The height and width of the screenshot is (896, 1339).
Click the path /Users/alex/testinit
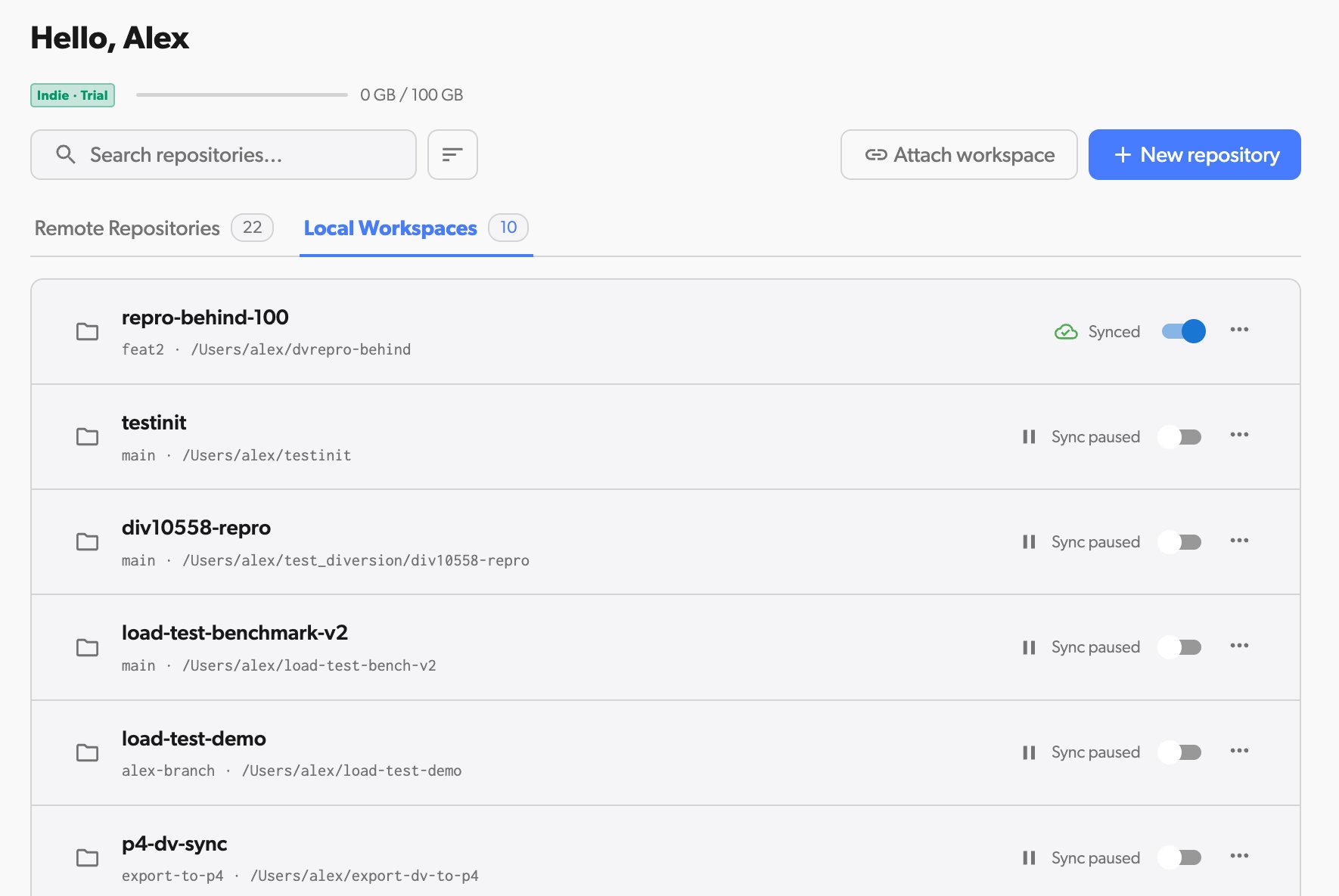[266, 455]
